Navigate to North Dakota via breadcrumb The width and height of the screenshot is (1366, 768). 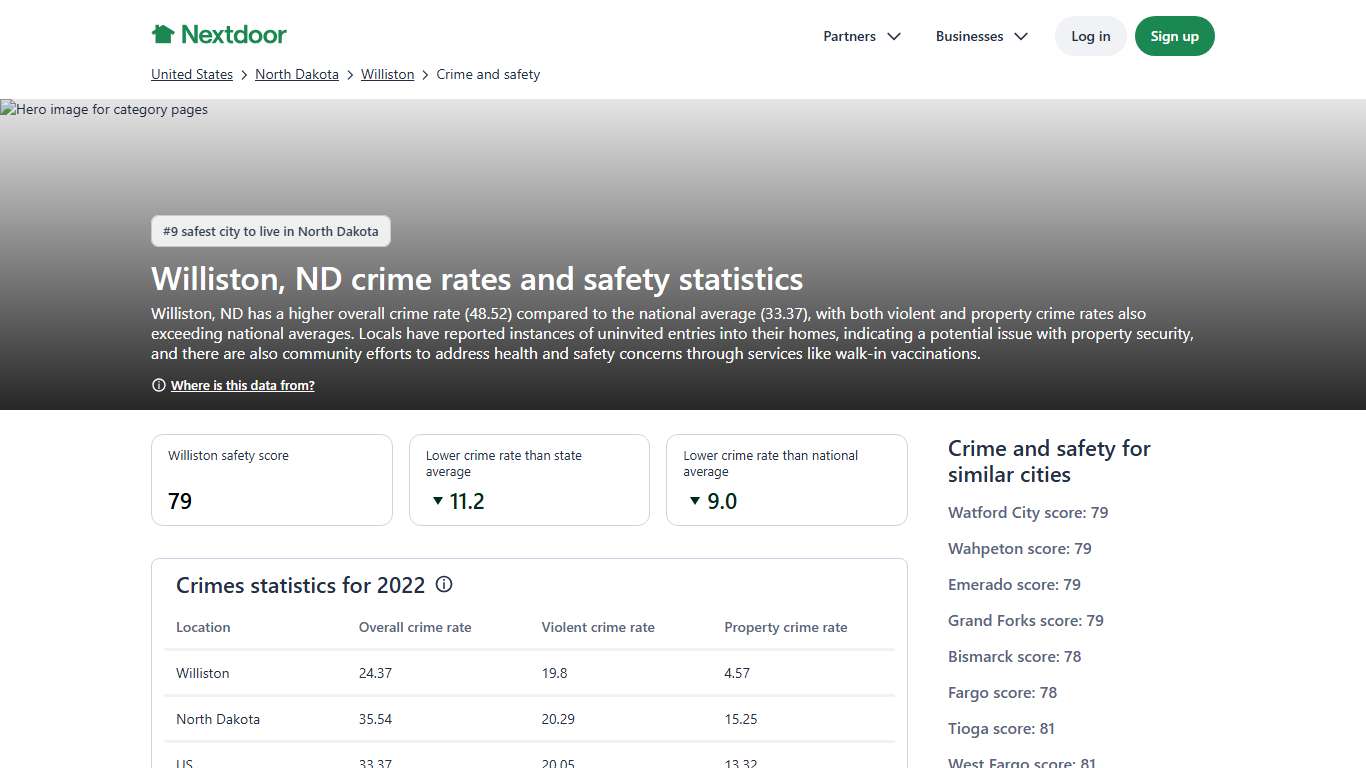coord(296,74)
